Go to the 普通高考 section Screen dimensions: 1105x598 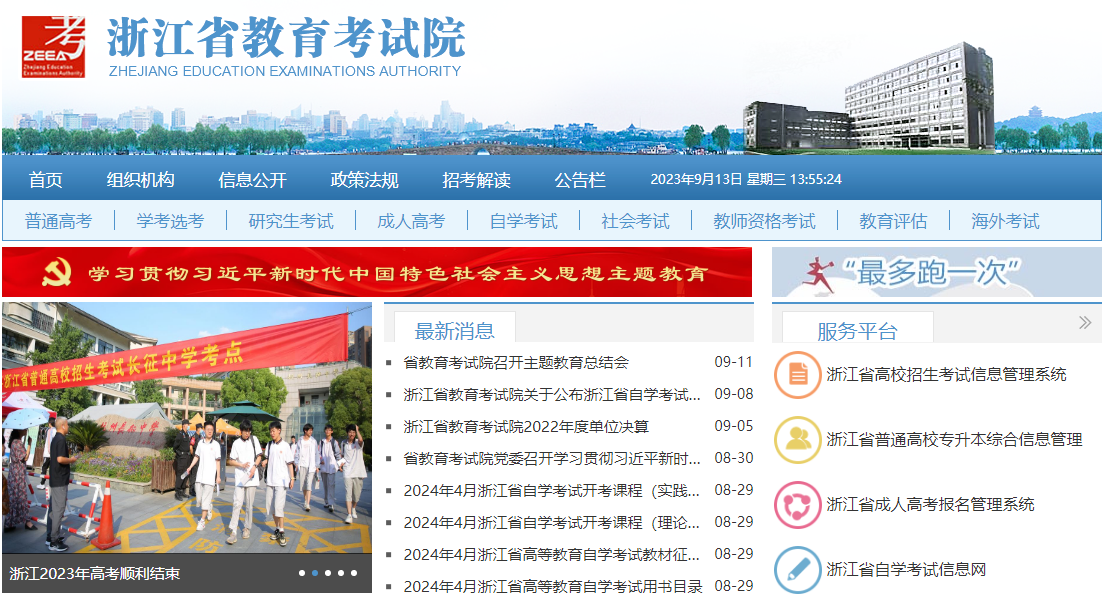point(58,222)
